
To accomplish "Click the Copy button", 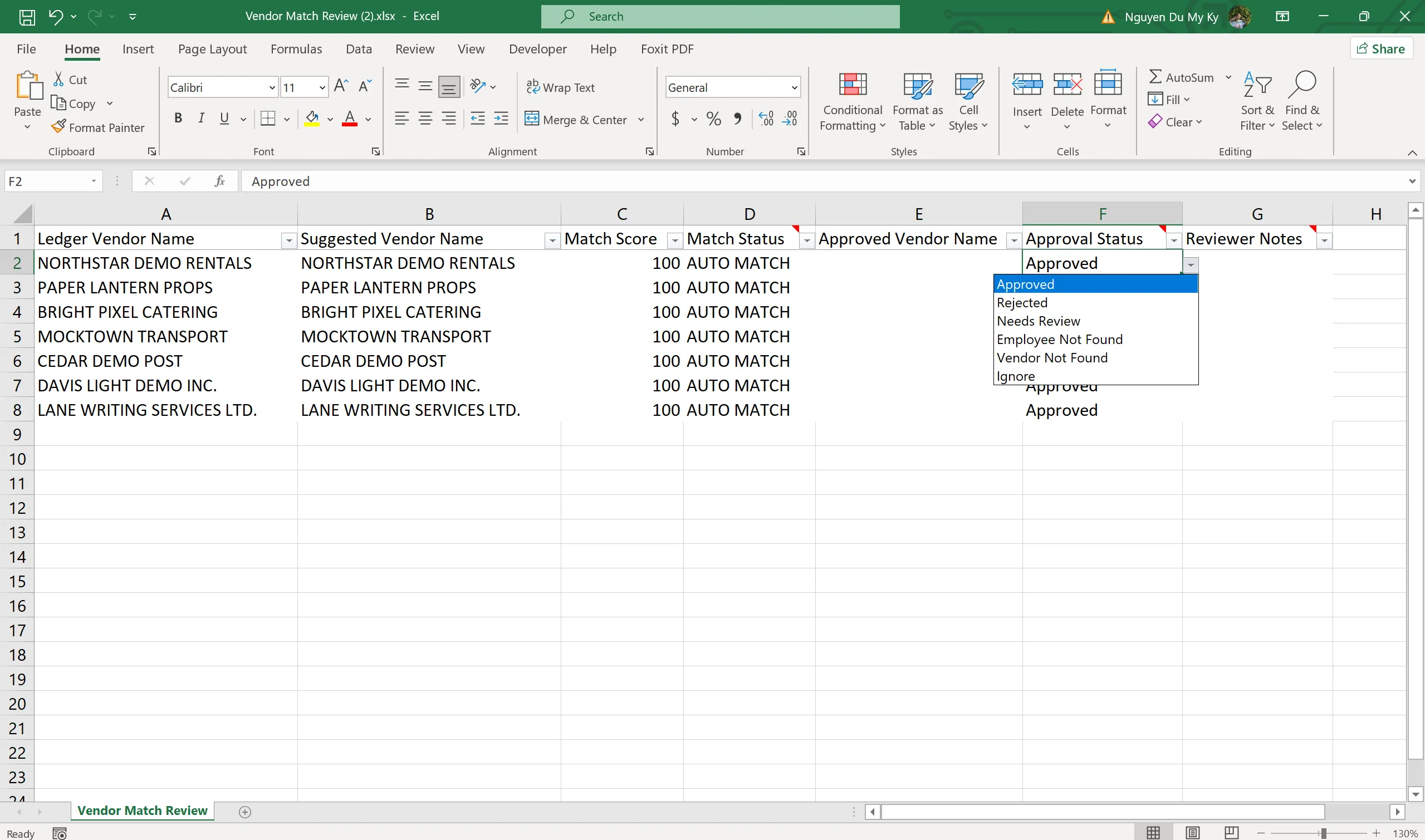I will tap(74, 104).
